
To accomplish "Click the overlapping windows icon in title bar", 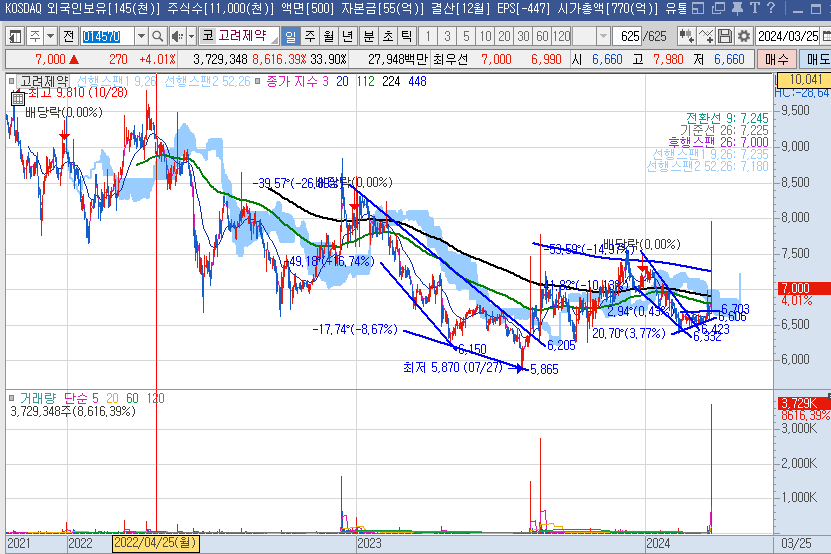I will tap(718, 8).
